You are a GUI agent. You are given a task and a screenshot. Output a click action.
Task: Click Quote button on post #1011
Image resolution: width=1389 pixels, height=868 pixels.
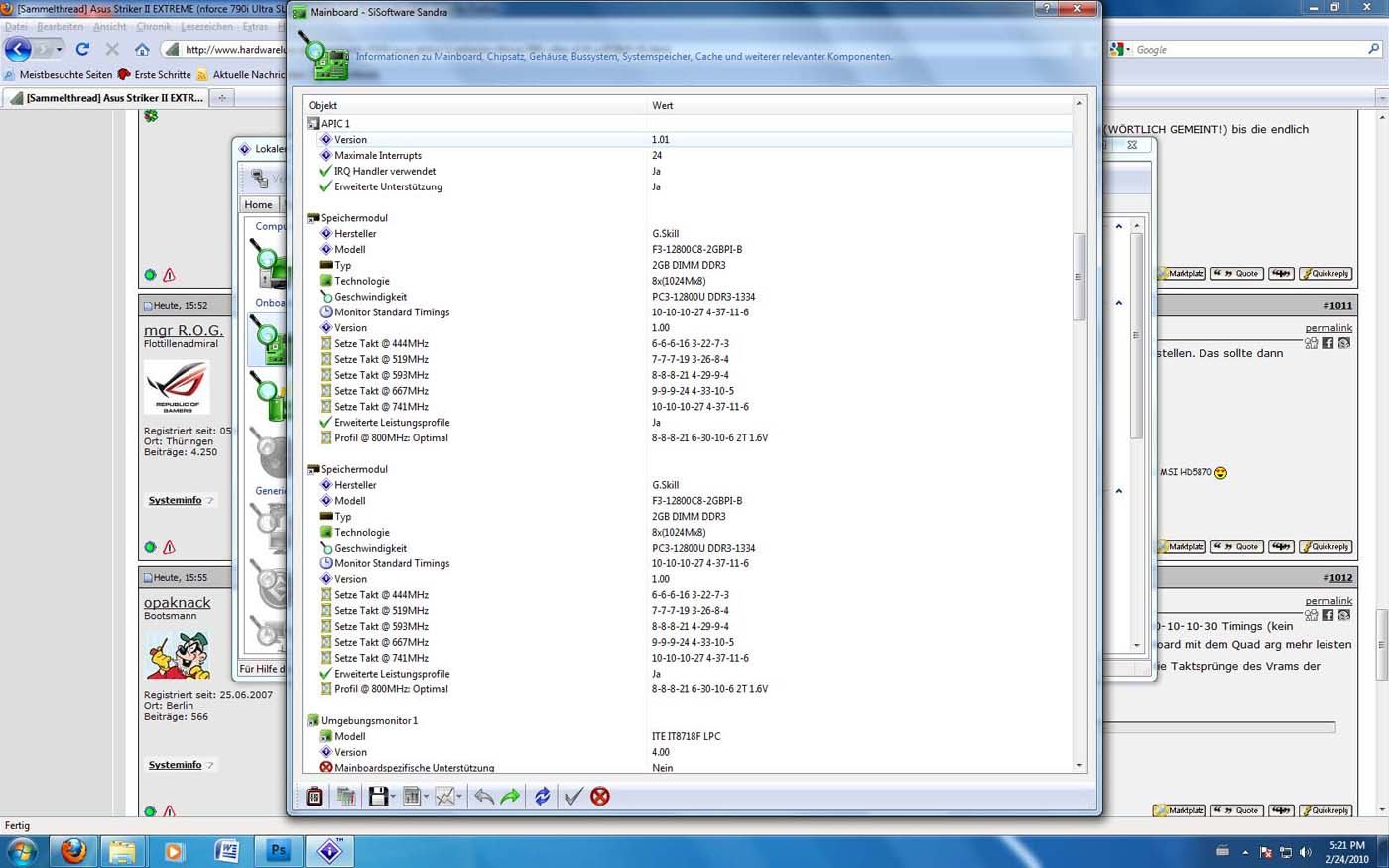coord(1237,546)
